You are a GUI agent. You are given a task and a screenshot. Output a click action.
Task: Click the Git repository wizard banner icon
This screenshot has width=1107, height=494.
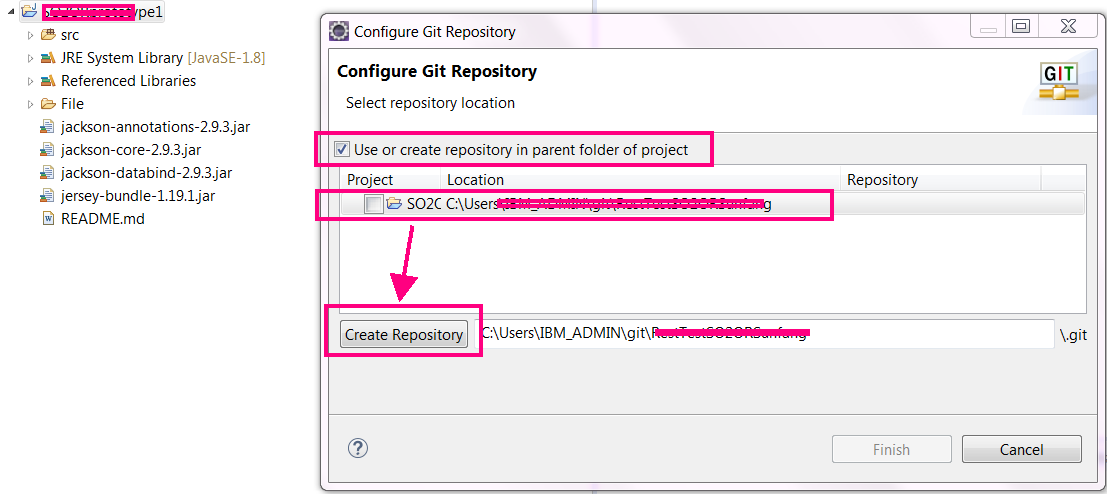tap(1059, 82)
